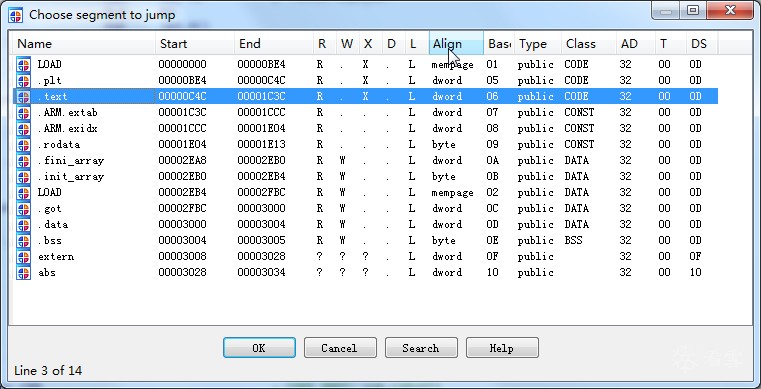Click end address 00001CCC of .ARM.extab
761x389 pixels.
coord(261,113)
